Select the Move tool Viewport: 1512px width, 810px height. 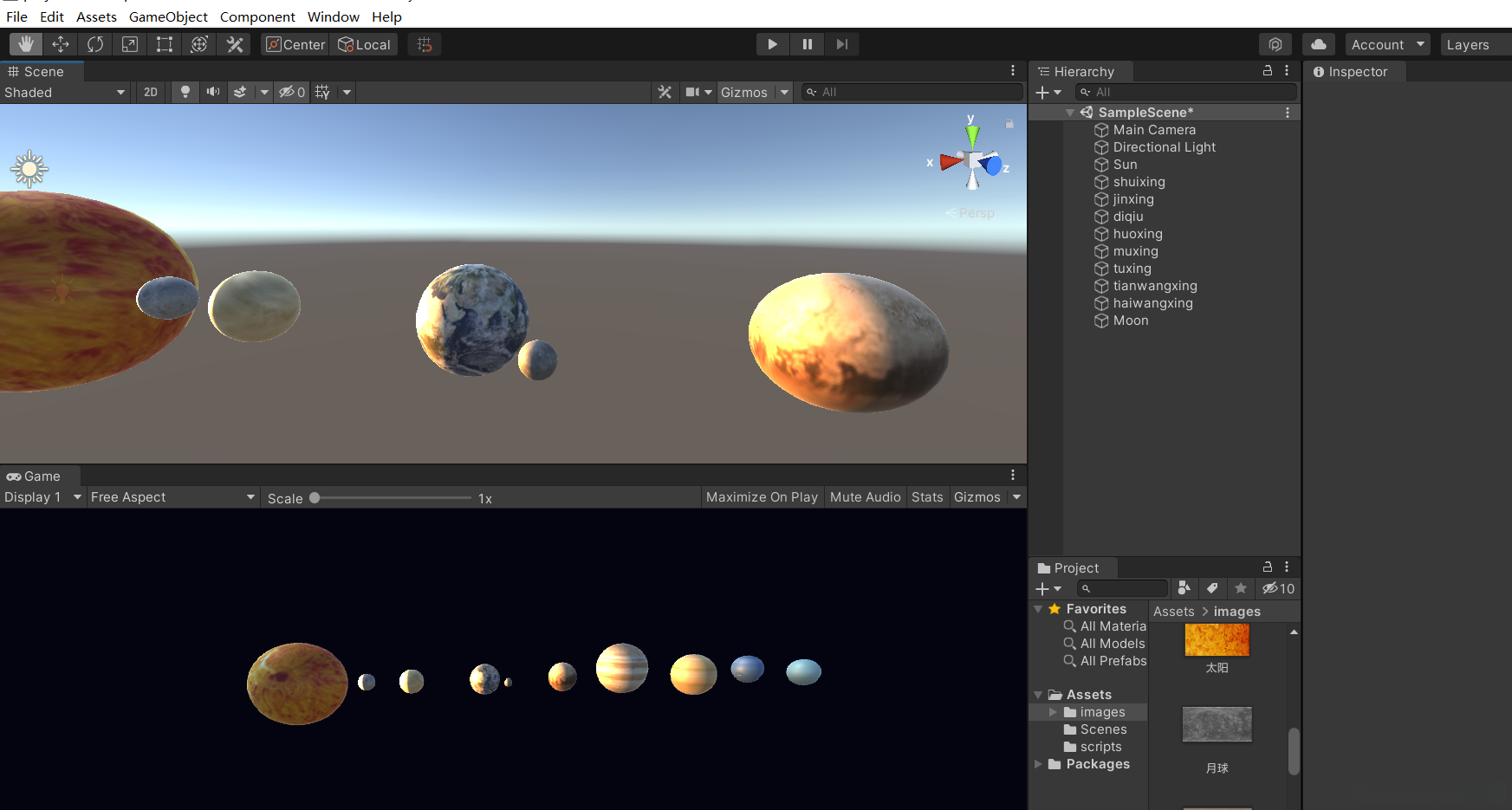(x=61, y=44)
